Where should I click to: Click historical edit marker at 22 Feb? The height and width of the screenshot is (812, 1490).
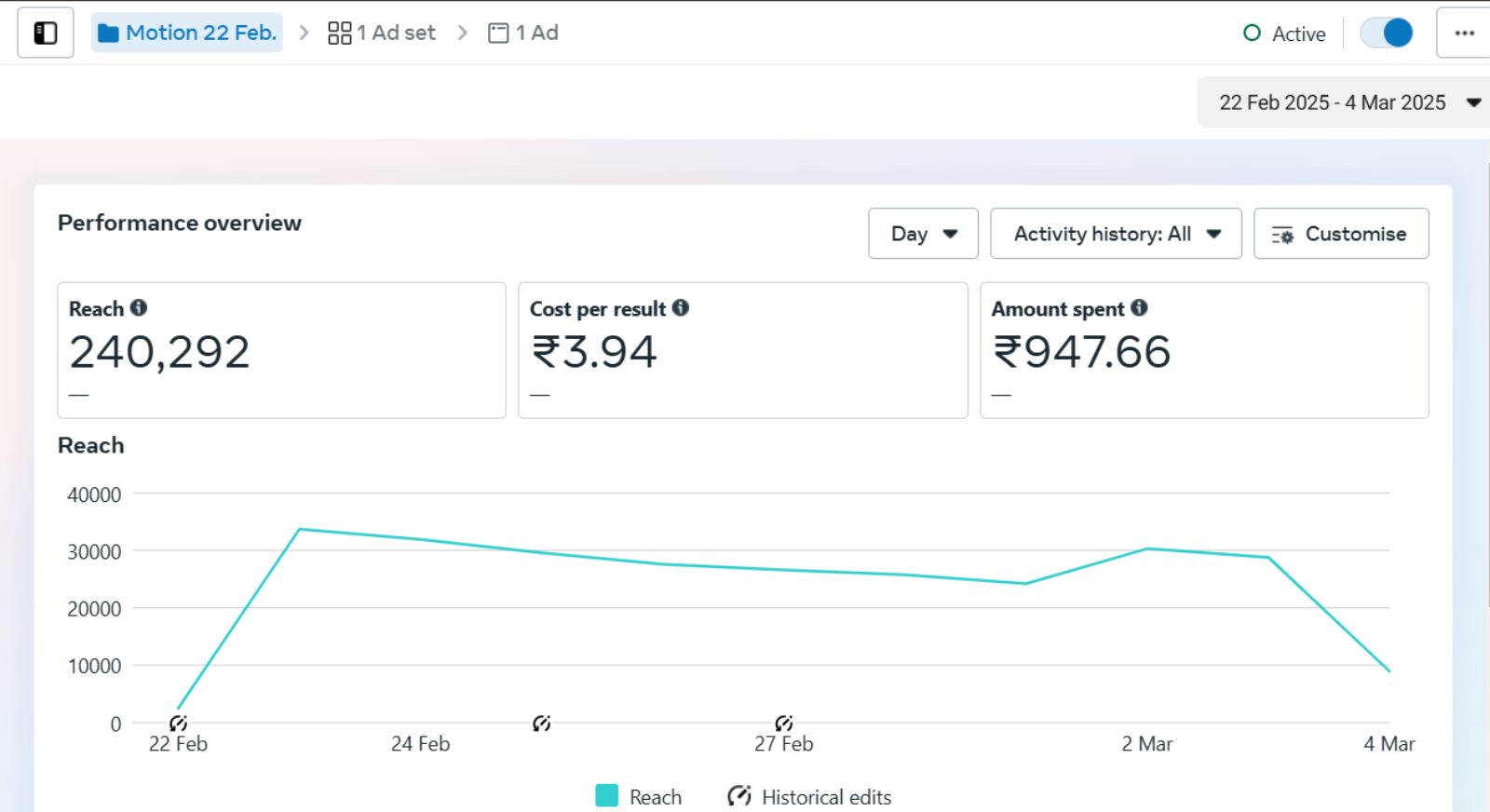pos(178,724)
